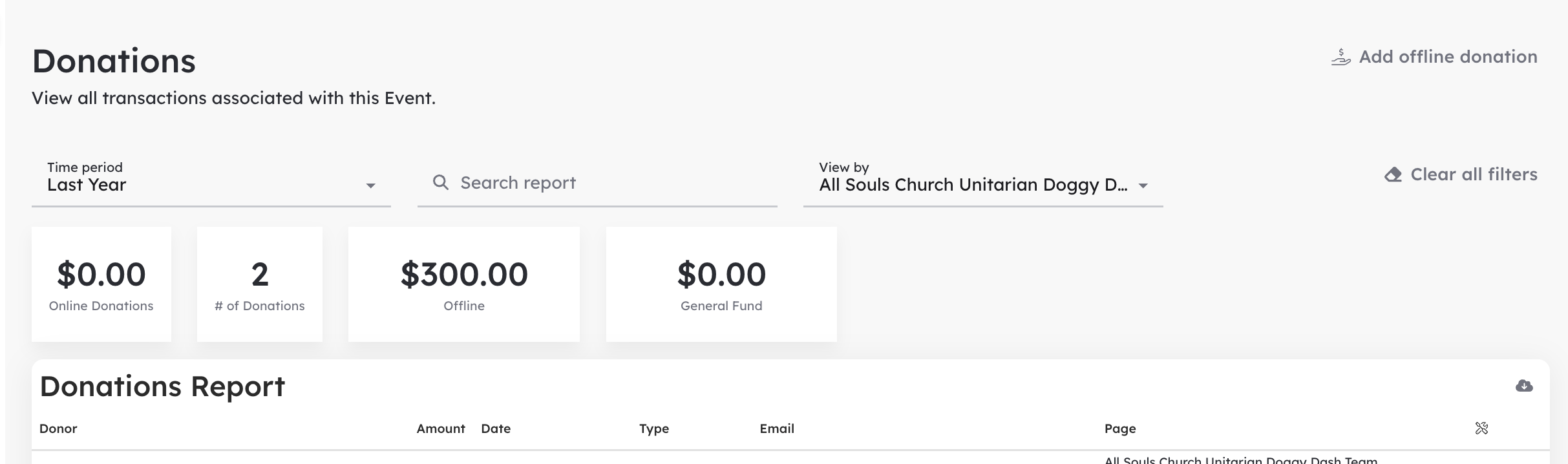Select the $300.00 Offline summary card

[x=464, y=284]
